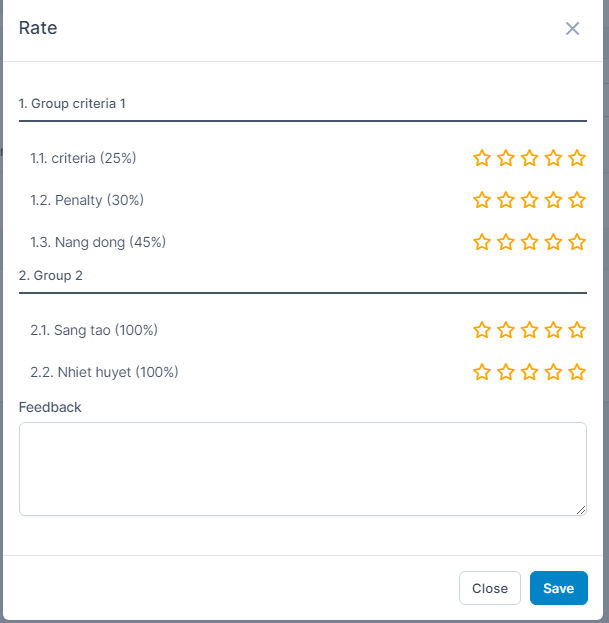Set Sang tao (100%) to four stars
Viewport: 609px width, 623px height.
553,330
